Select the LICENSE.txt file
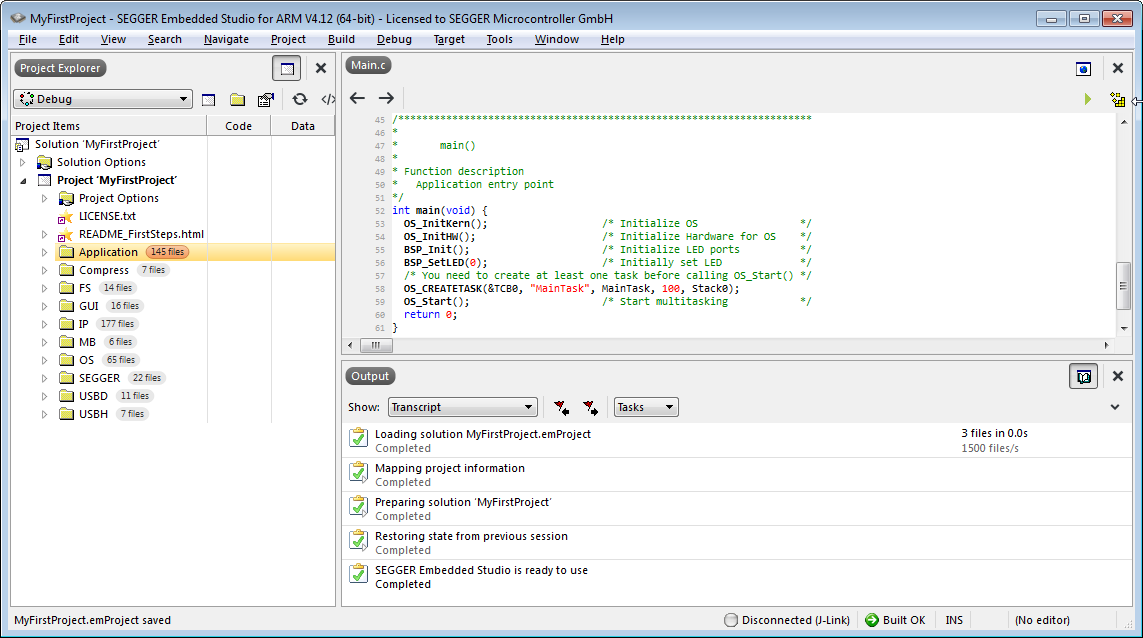The image size is (1143, 638). click(107, 217)
